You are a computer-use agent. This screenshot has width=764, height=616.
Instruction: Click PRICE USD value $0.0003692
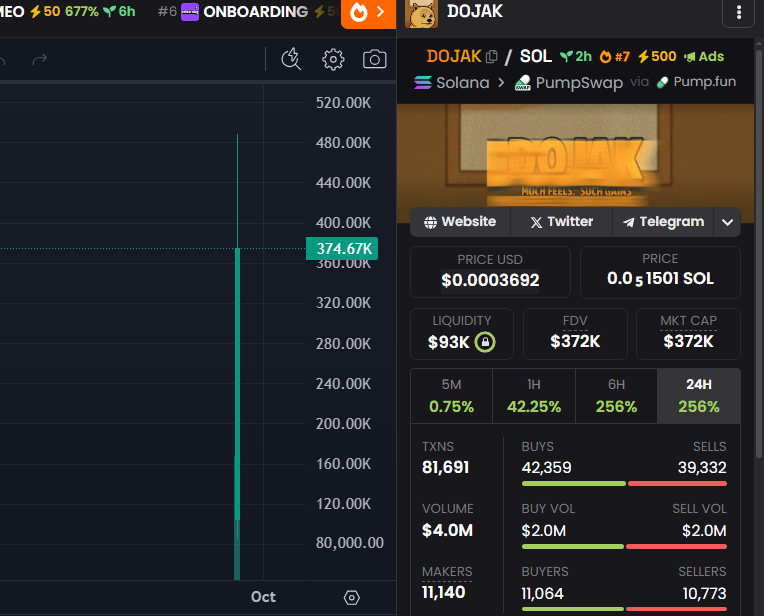coord(490,280)
